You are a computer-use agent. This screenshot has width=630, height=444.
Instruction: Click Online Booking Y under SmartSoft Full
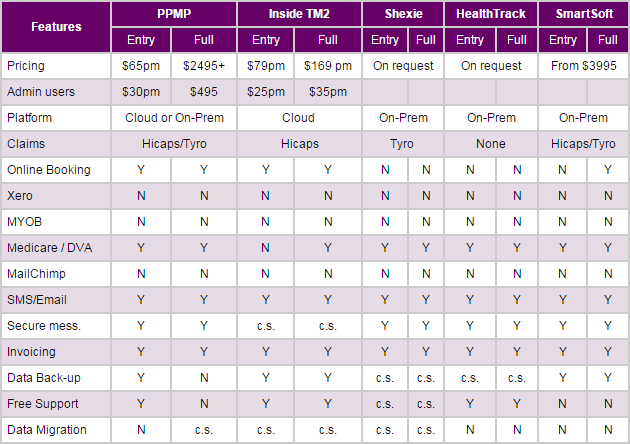[608, 170]
